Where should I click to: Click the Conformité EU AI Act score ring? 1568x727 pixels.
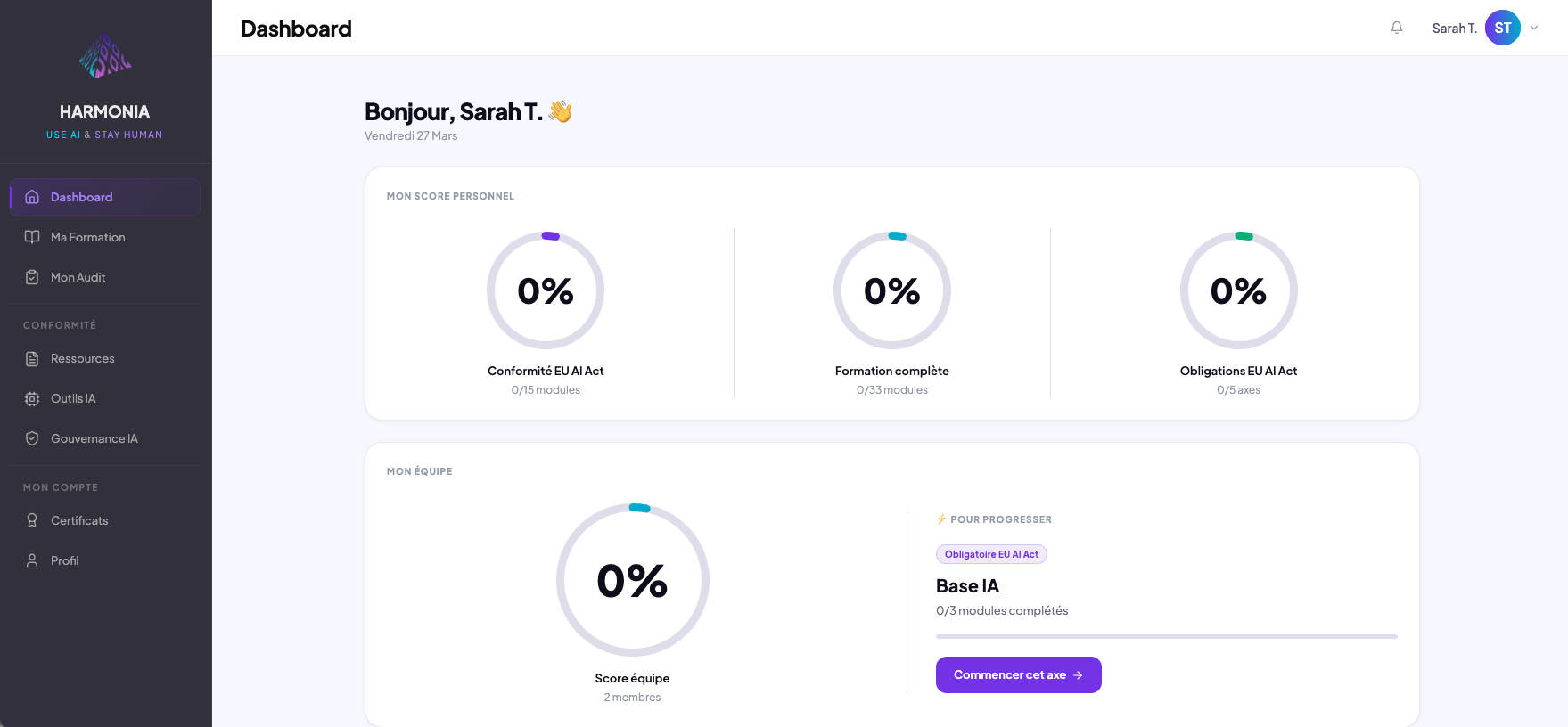546,290
